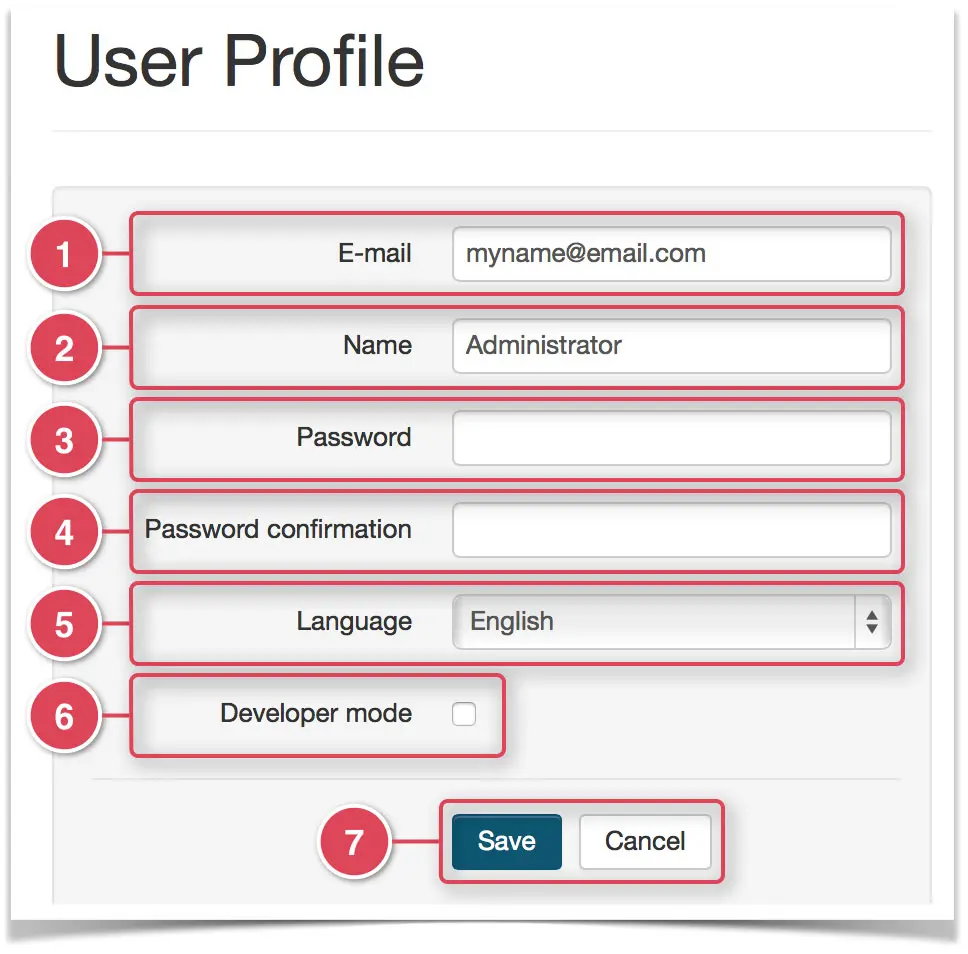Click the red number 2 annotation badge

coord(64,348)
